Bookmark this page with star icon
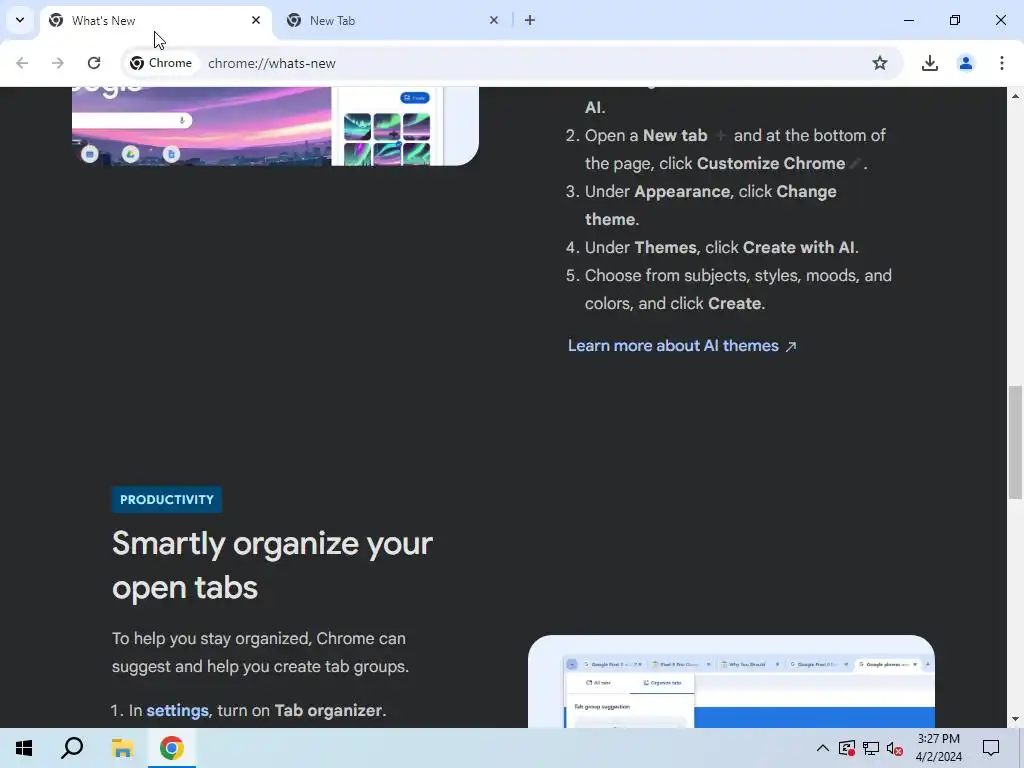Image resolution: width=1024 pixels, height=768 pixels. (x=880, y=63)
